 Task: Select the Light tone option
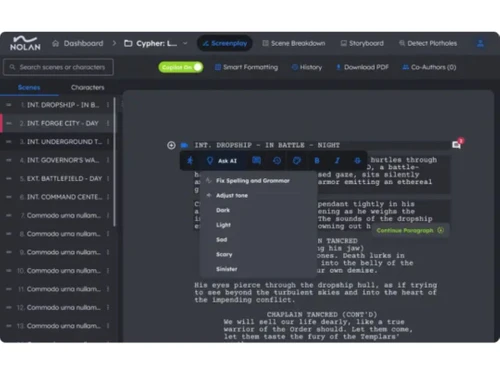pyautogui.click(x=223, y=225)
